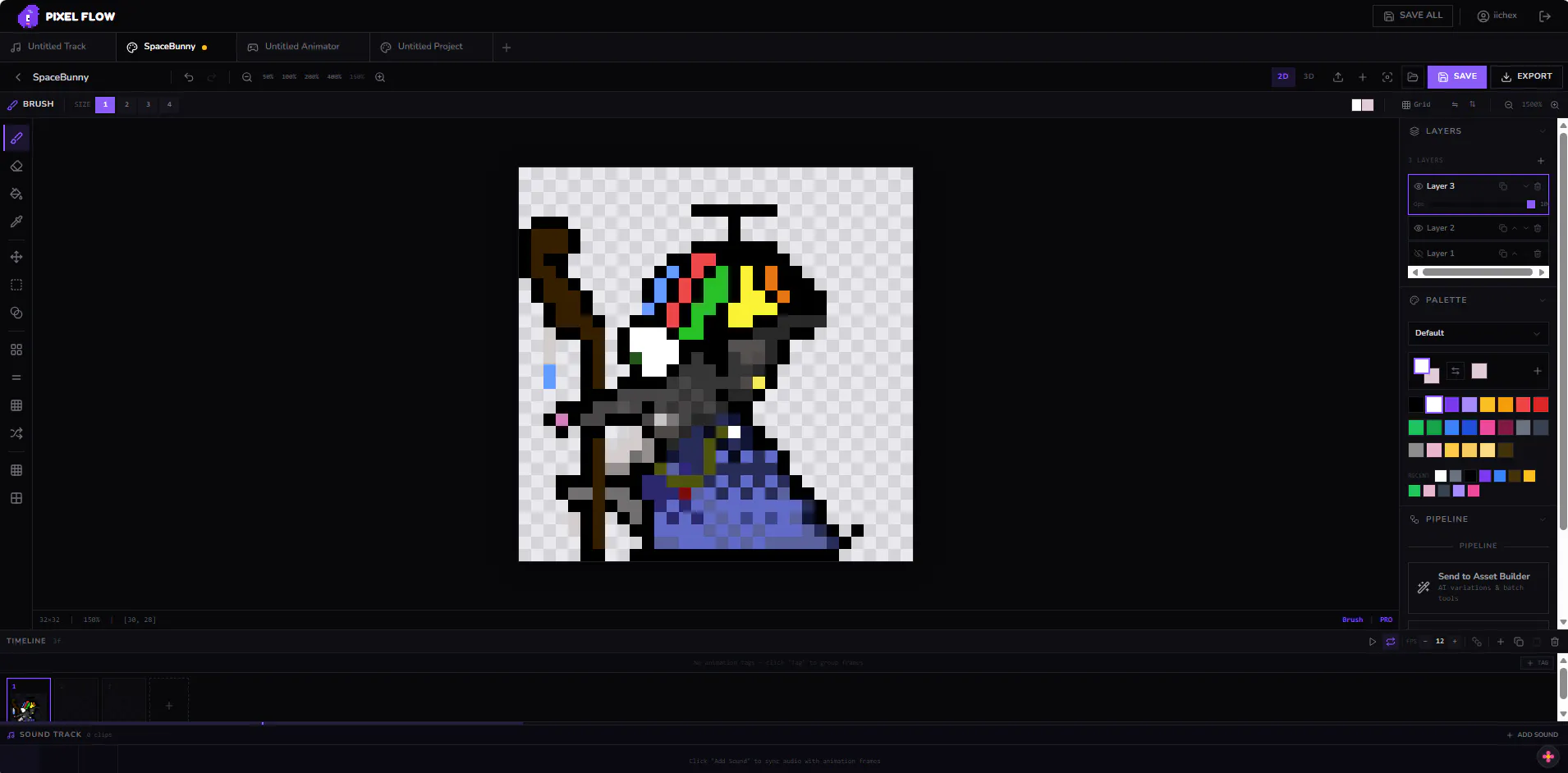
Task: Select the Brush tool in left toolbar
Action: click(x=16, y=138)
